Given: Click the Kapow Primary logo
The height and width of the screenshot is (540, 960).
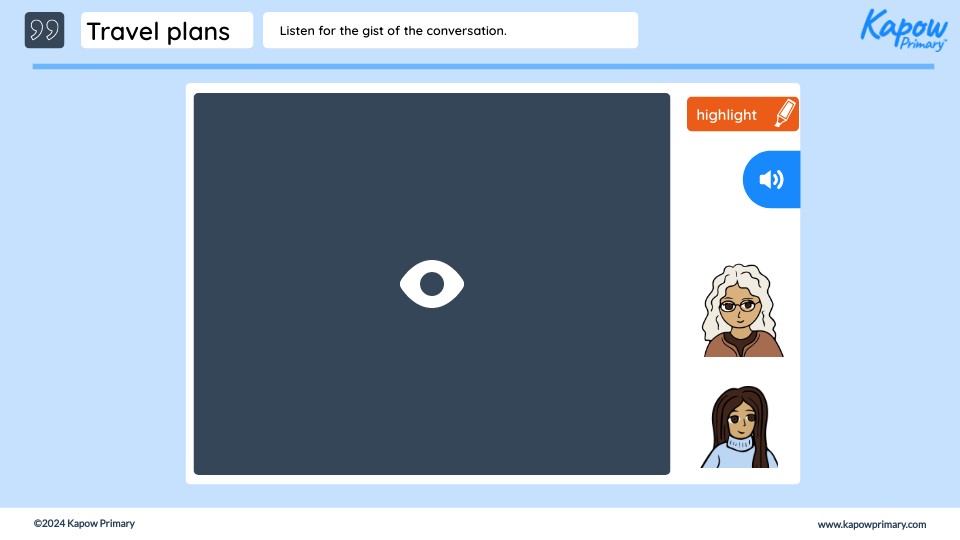Looking at the screenshot, I should (903, 28).
